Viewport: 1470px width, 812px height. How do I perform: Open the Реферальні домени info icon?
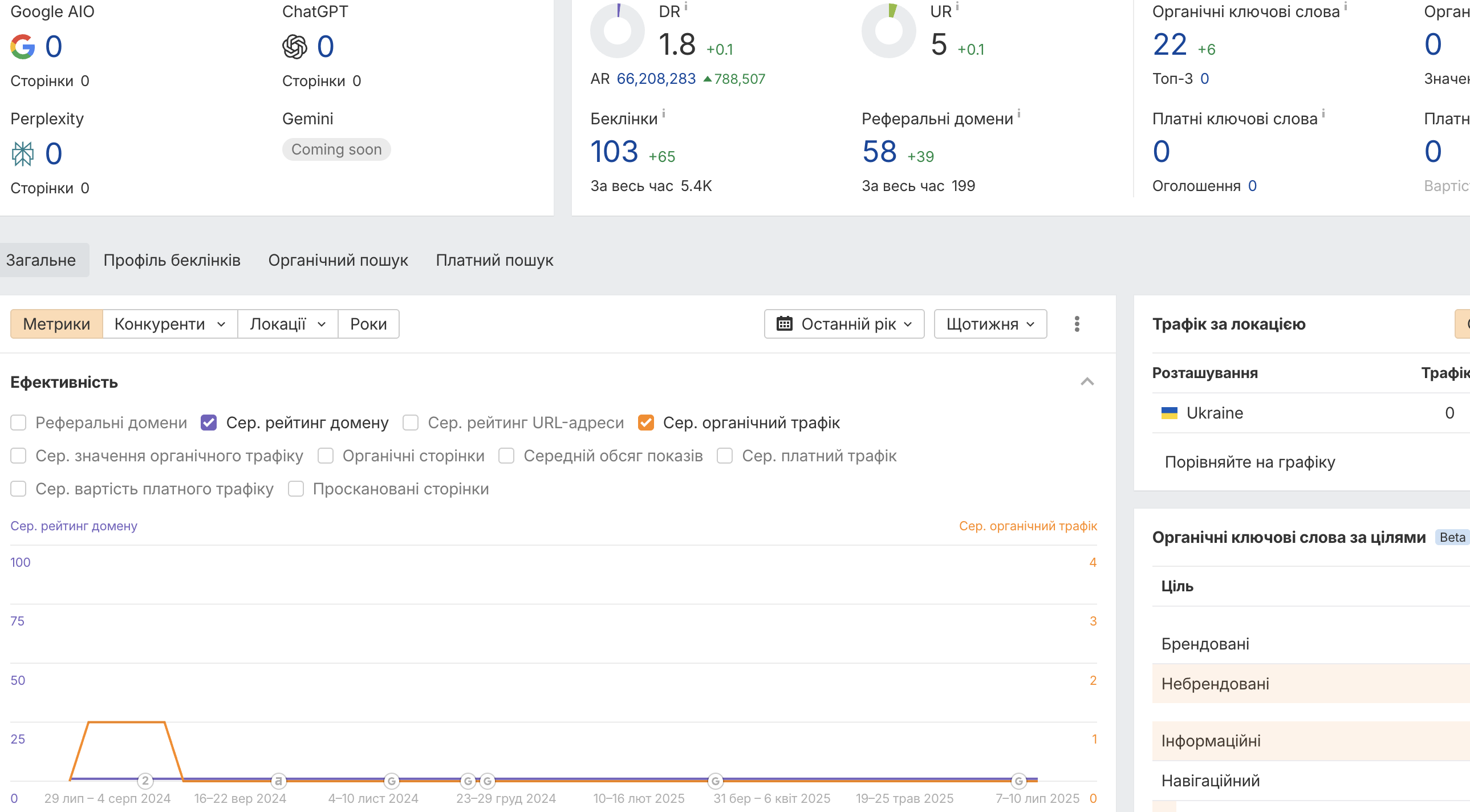coord(1018,113)
